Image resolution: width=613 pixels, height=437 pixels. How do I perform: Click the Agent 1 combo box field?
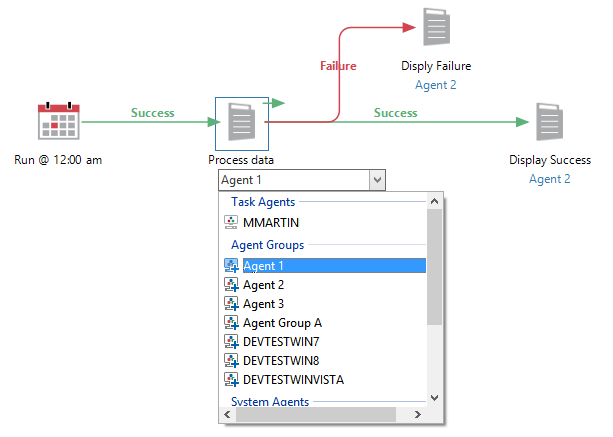pyautogui.click(x=292, y=180)
